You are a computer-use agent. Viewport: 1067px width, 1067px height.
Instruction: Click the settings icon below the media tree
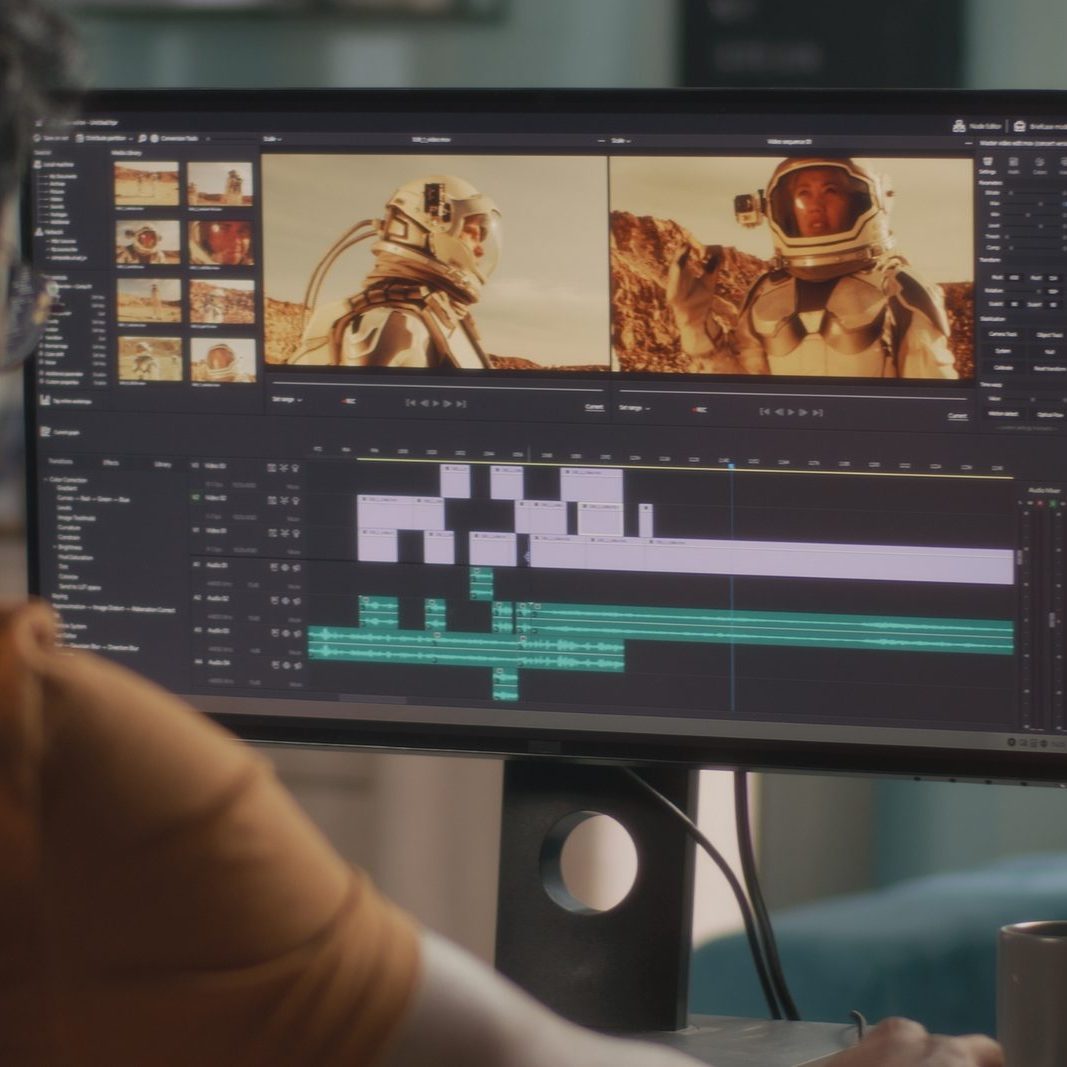45,400
